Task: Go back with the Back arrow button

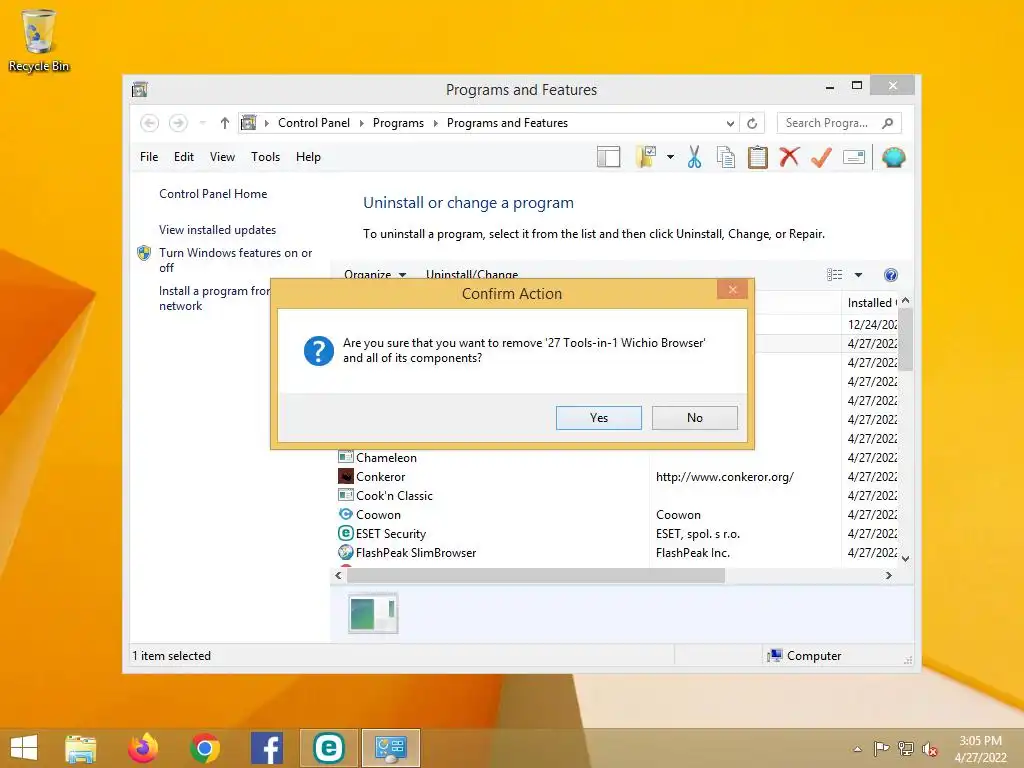Action: (x=150, y=123)
